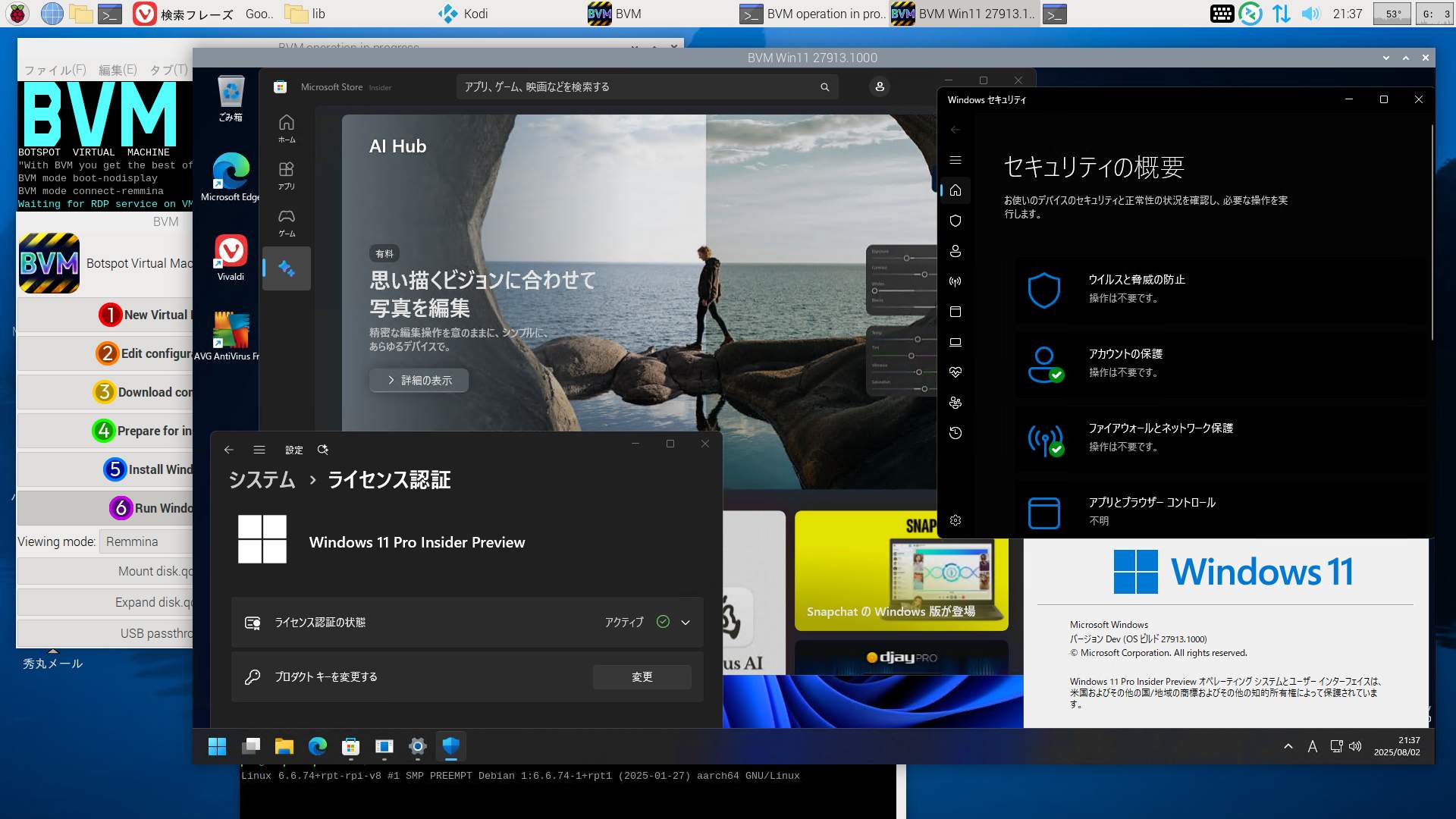
Task: Click New Virtual Machine step 1 button
Action: (x=105, y=315)
